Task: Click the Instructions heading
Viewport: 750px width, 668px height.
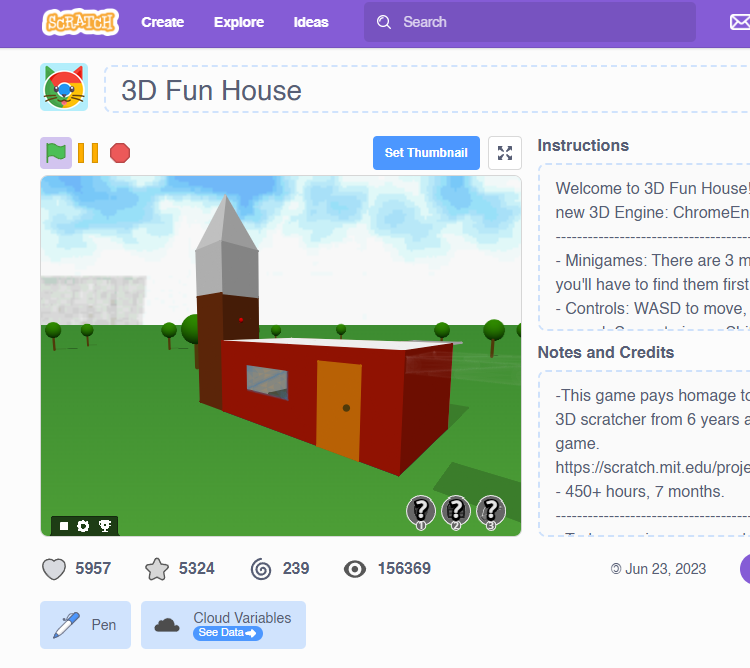Action: coord(583,145)
